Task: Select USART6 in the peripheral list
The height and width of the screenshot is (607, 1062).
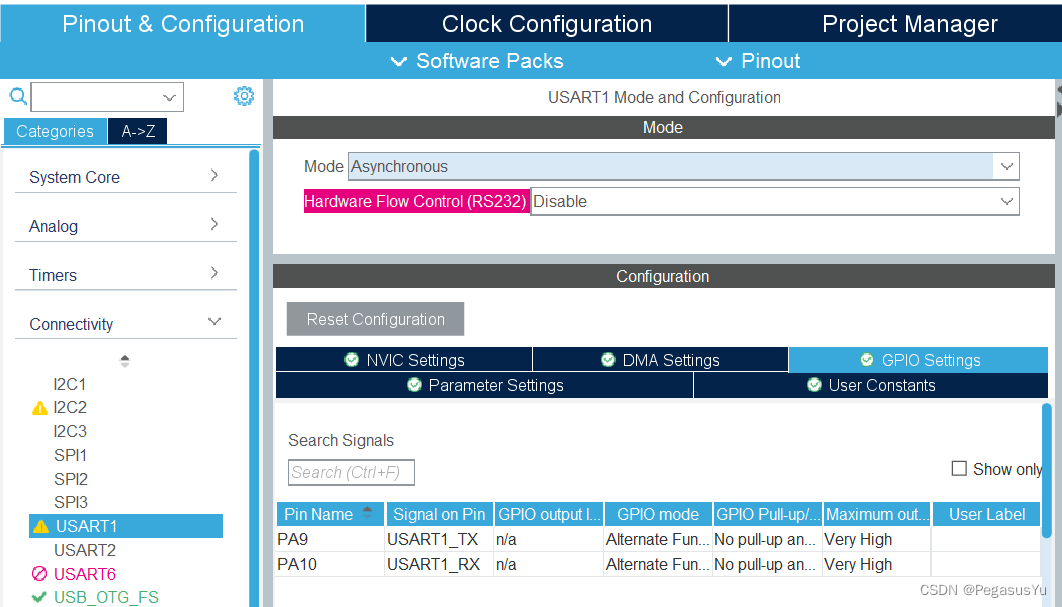Action: (85, 574)
